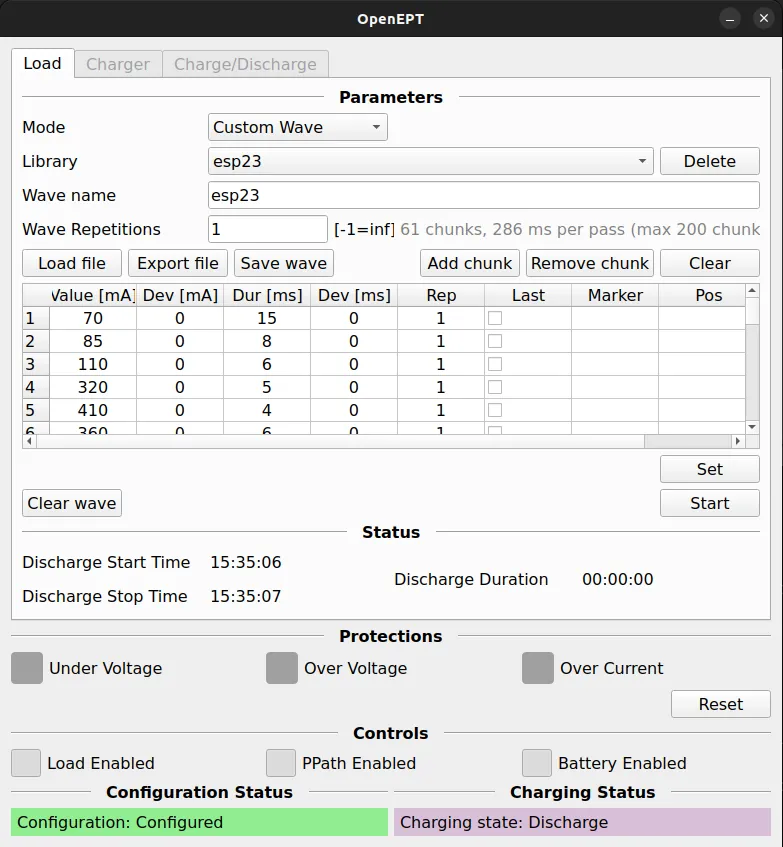Image resolution: width=783 pixels, height=847 pixels.
Task: Toggle the Battery Enabled control
Action: pos(537,763)
